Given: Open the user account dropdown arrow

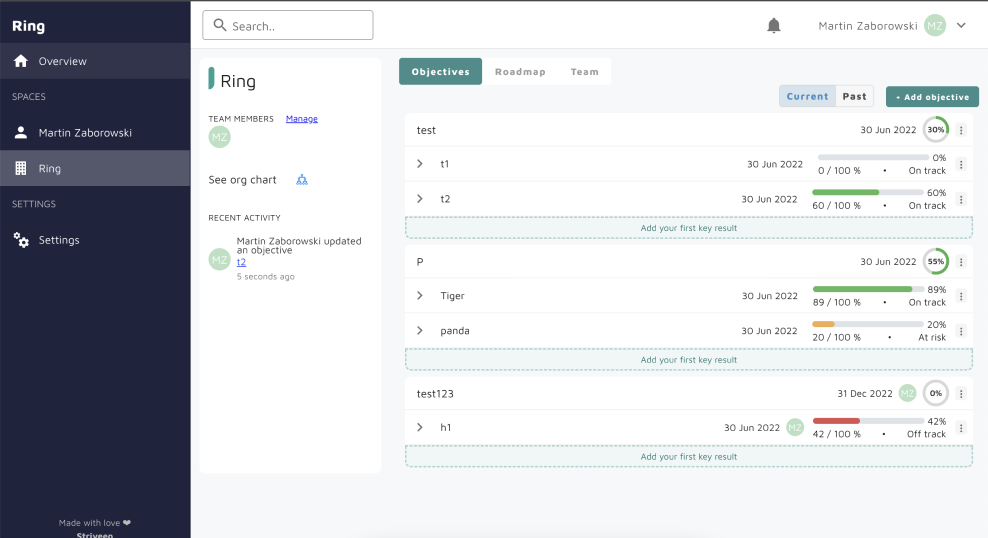Looking at the screenshot, I should pyautogui.click(x=961, y=26).
